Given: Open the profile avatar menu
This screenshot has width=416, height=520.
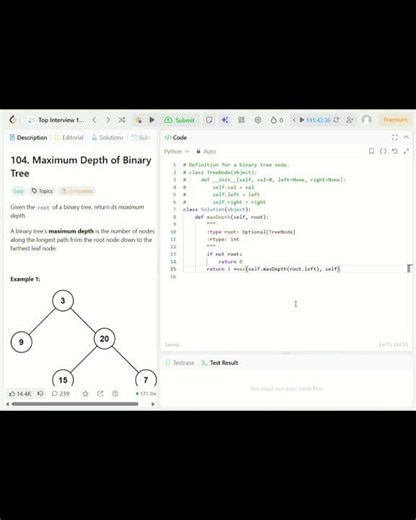Looking at the screenshot, I should click(367, 120).
